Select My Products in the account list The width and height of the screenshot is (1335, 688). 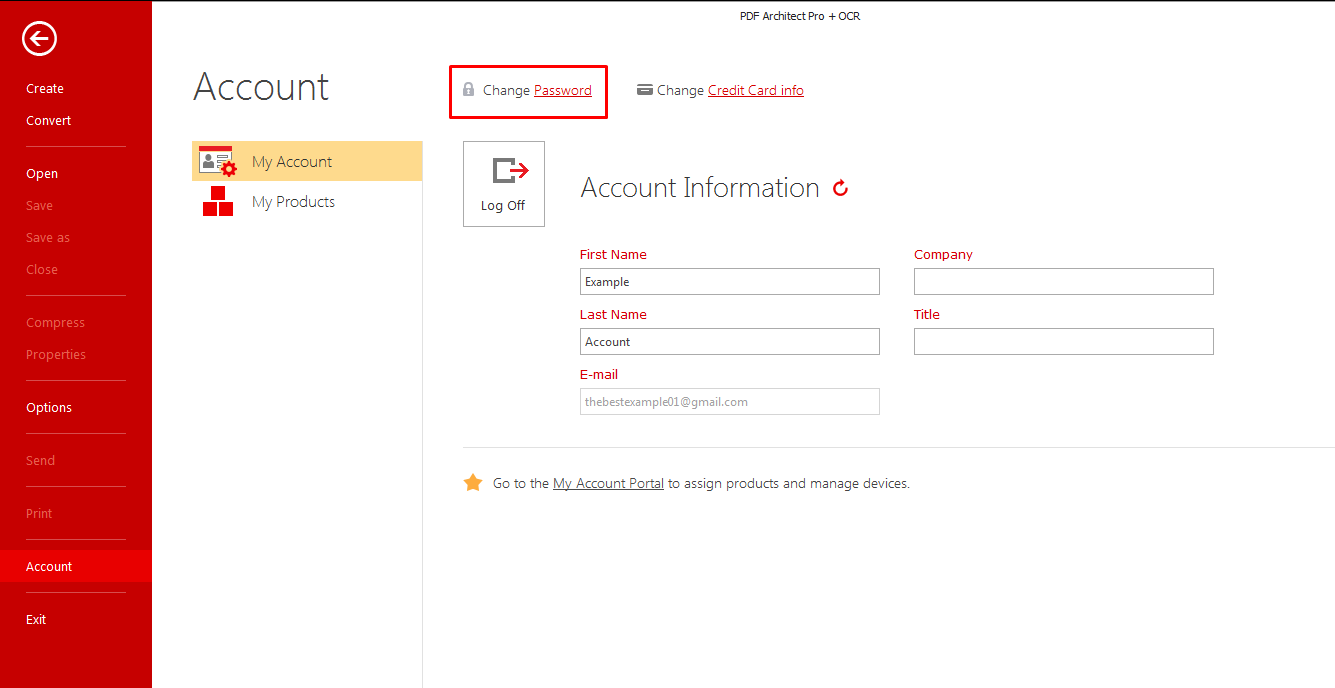click(x=293, y=202)
